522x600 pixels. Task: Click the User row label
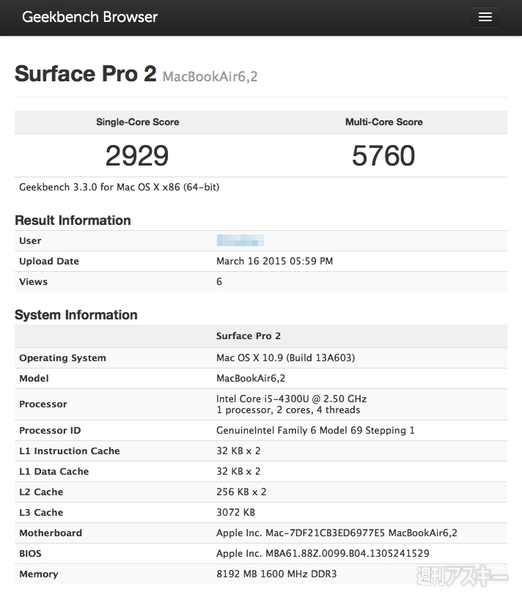pos(30,241)
